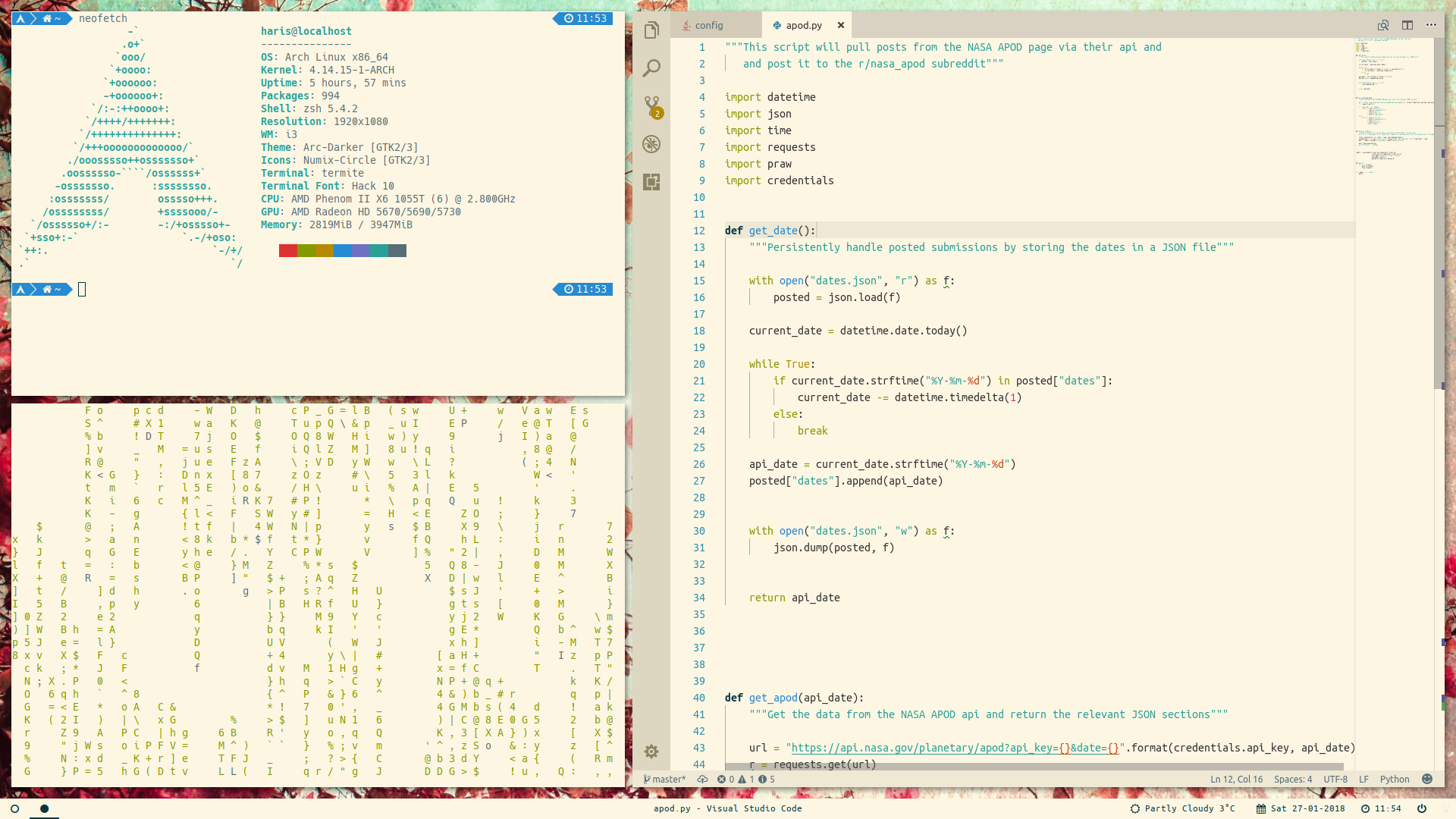Click the master* git branch indicator
Screen dimensions: 1456x819
pos(664,779)
